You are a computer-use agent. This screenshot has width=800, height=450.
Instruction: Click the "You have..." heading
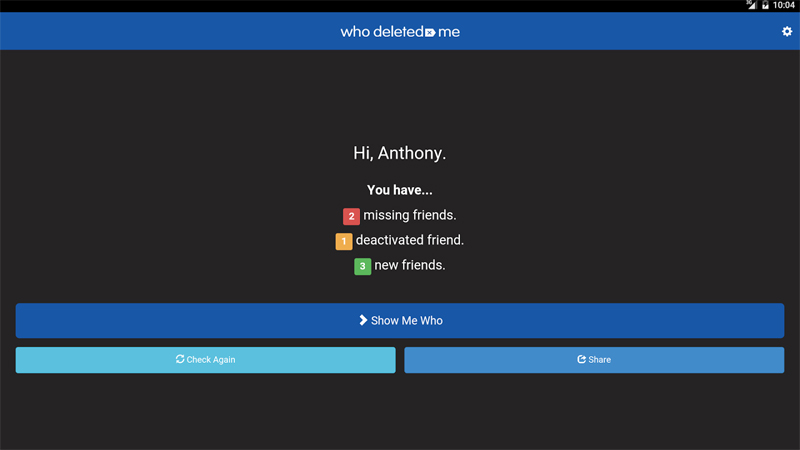(x=400, y=190)
